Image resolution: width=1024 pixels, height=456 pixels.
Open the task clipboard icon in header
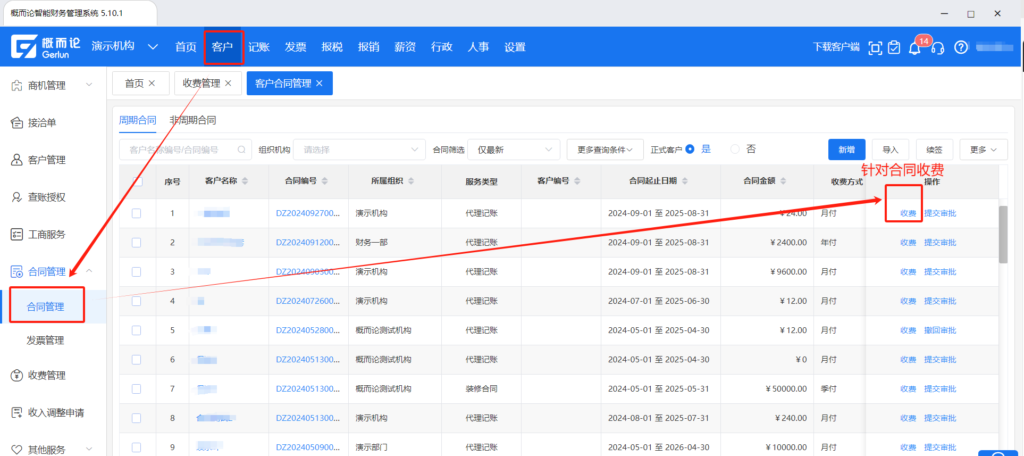pyautogui.click(x=895, y=47)
